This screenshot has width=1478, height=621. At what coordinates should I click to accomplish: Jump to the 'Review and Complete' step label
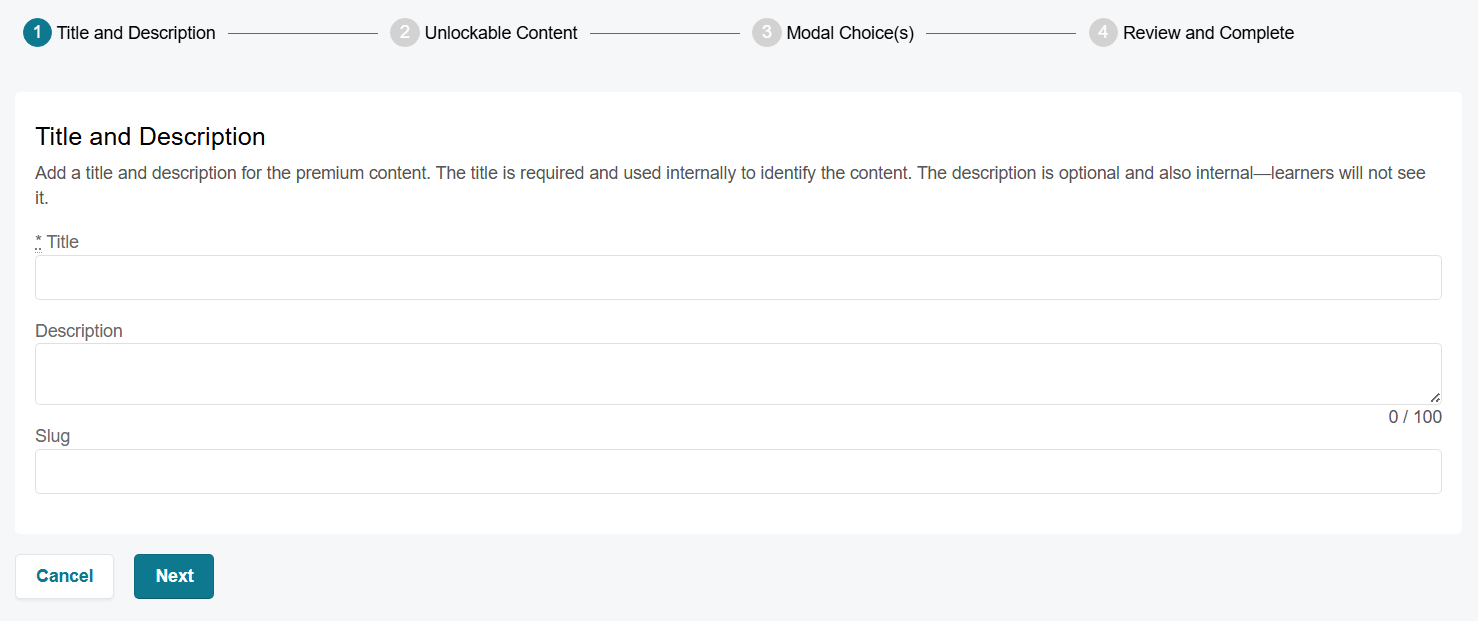[x=1208, y=33]
